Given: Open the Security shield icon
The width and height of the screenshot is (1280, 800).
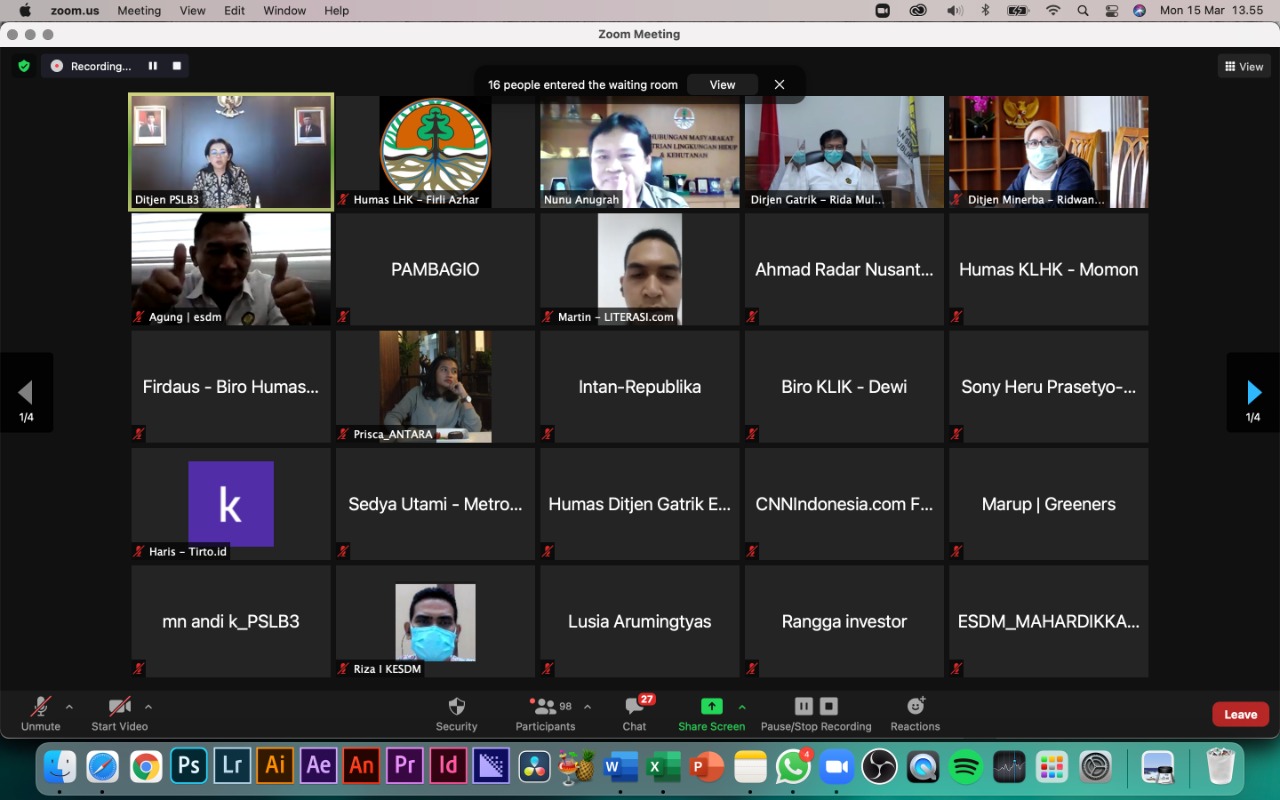Looking at the screenshot, I should (456, 707).
